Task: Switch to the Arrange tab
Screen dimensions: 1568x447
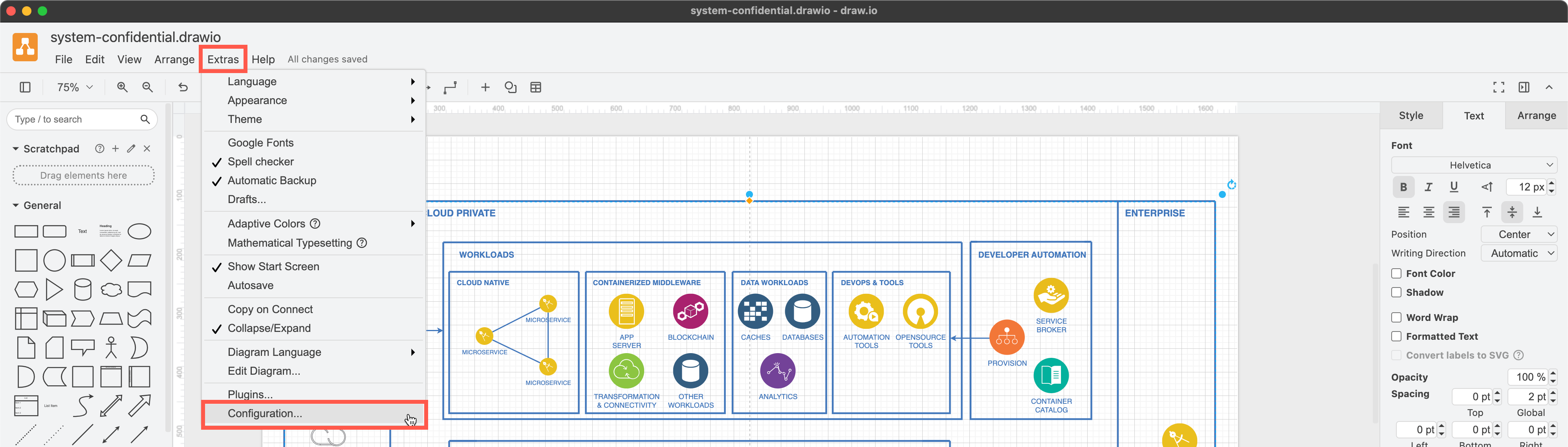Action: click(x=1536, y=116)
